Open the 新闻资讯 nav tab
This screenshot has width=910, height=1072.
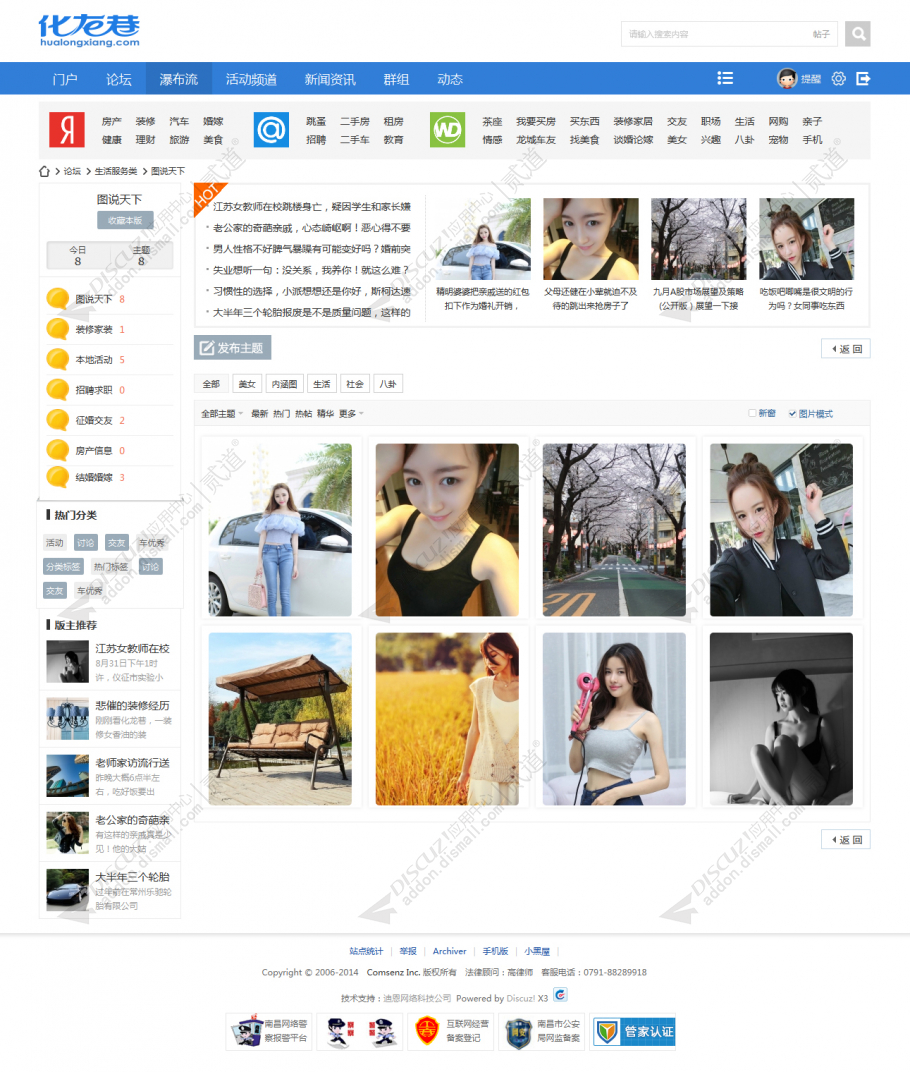tap(330, 79)
